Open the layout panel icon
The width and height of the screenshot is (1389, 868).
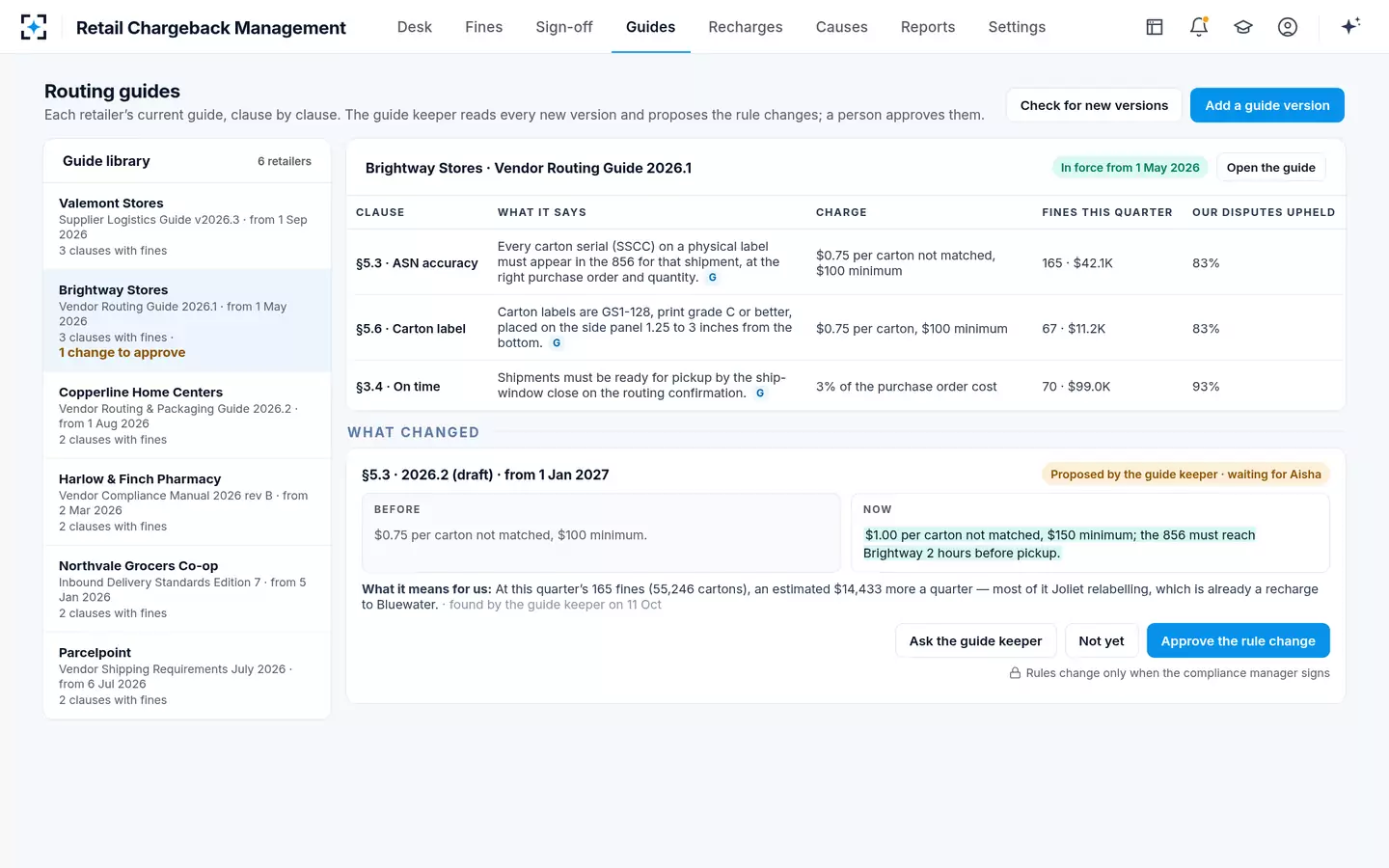point(1155,27)
